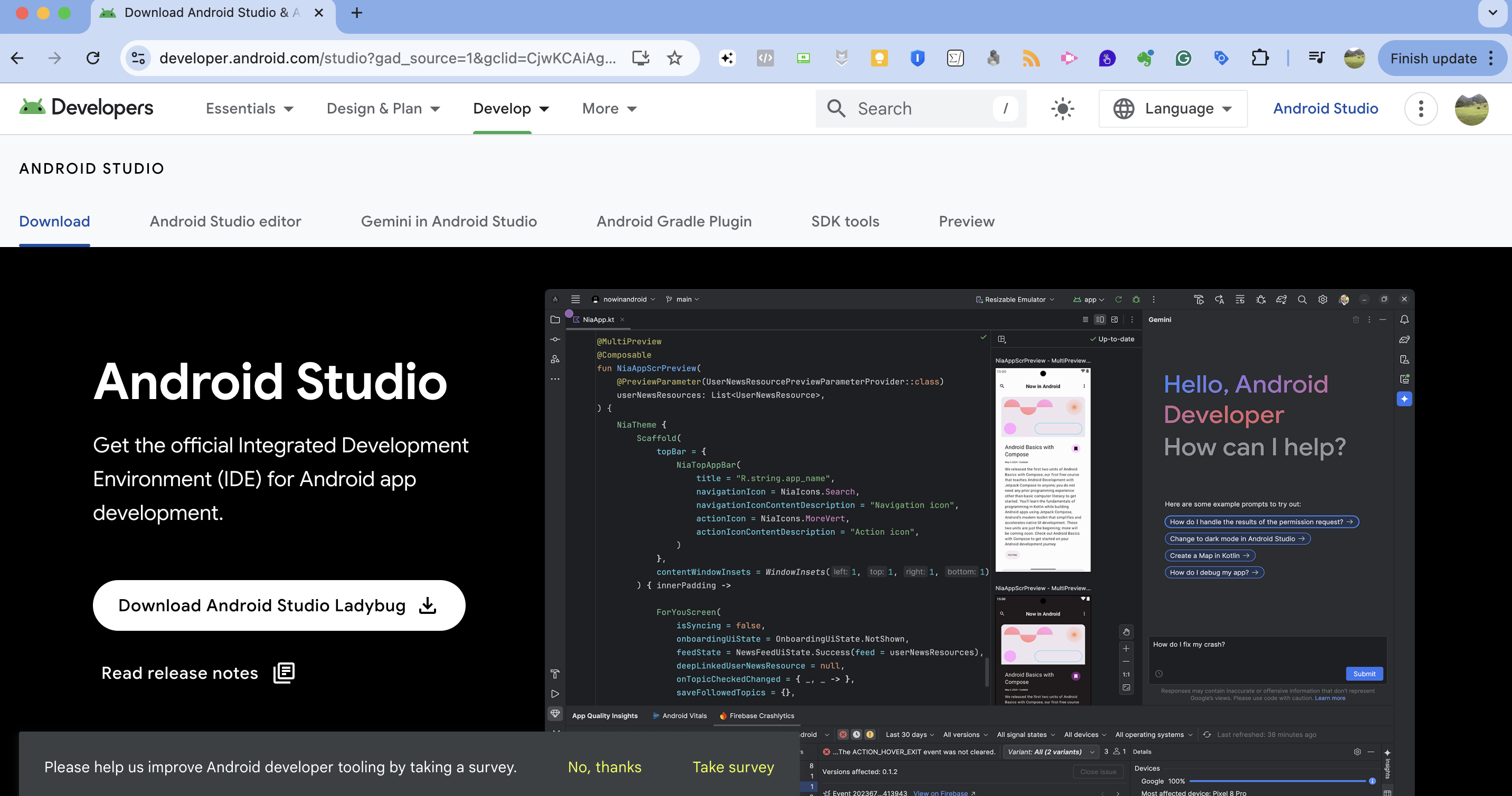Open the Evernote elephant extension icon

point(1145,58)
